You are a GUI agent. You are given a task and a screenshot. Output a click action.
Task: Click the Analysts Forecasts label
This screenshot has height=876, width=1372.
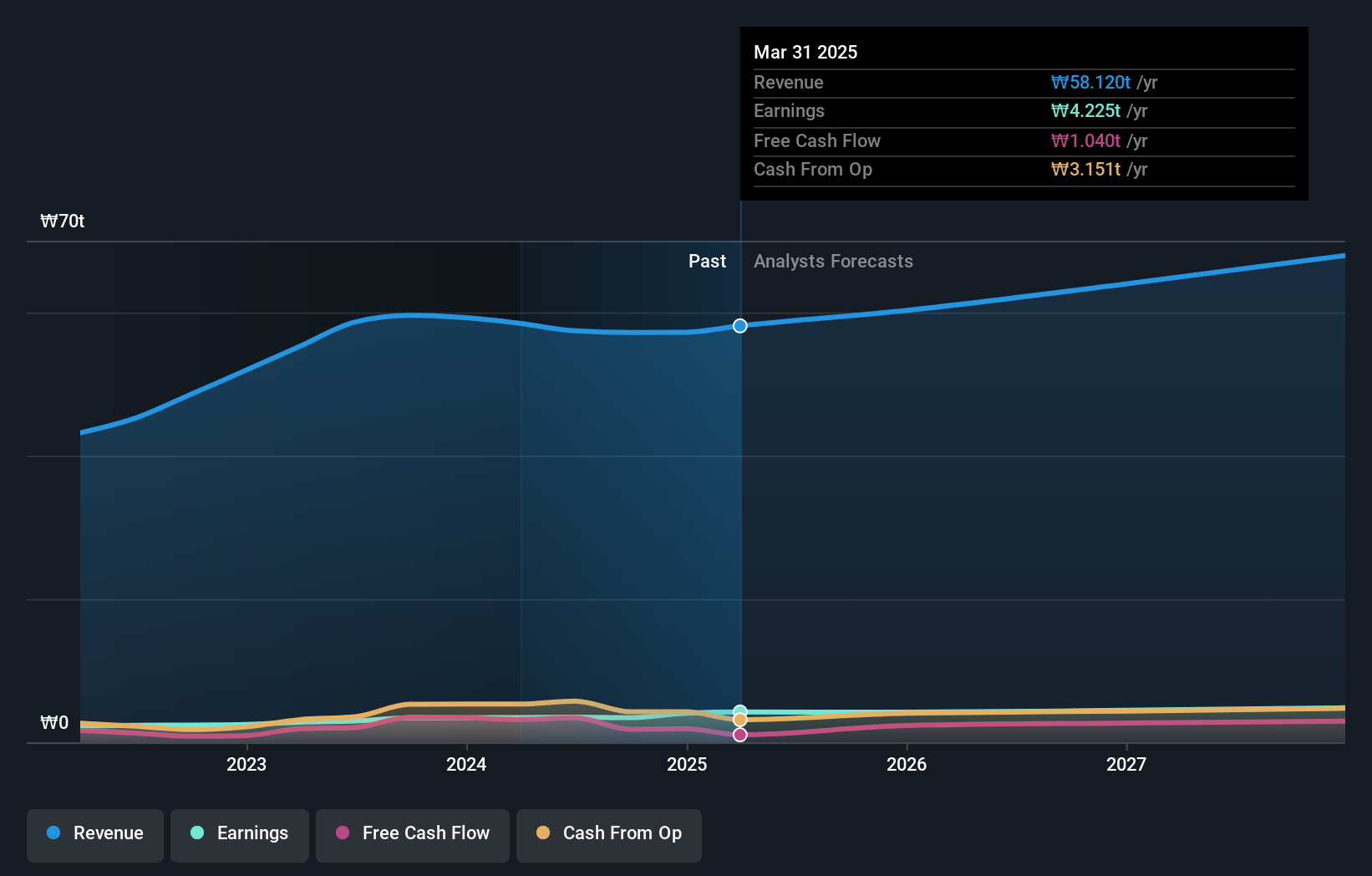833,261
